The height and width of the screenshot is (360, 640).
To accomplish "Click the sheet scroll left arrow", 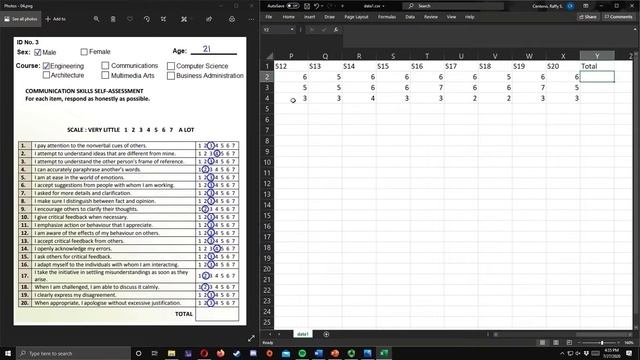I will 270,334.
